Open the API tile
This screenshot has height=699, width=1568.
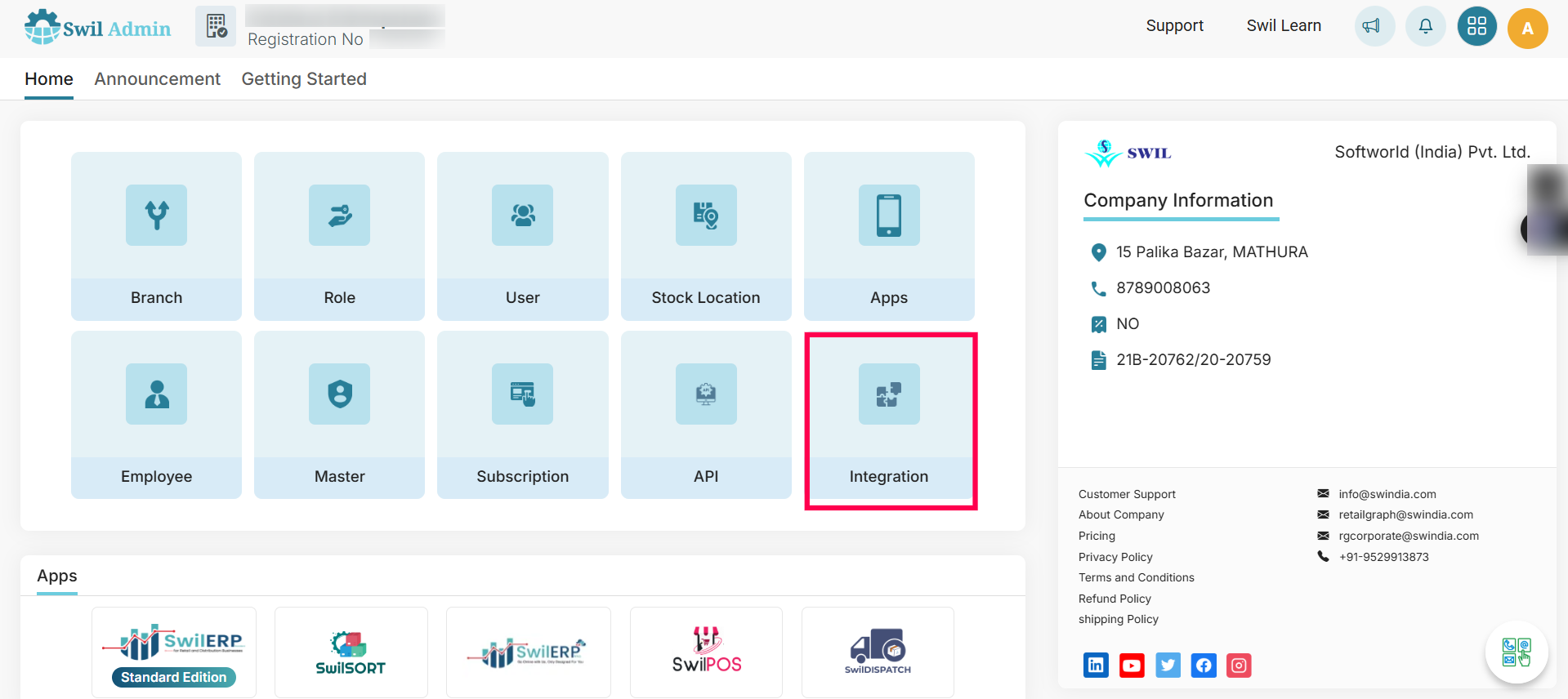[706, 415]
